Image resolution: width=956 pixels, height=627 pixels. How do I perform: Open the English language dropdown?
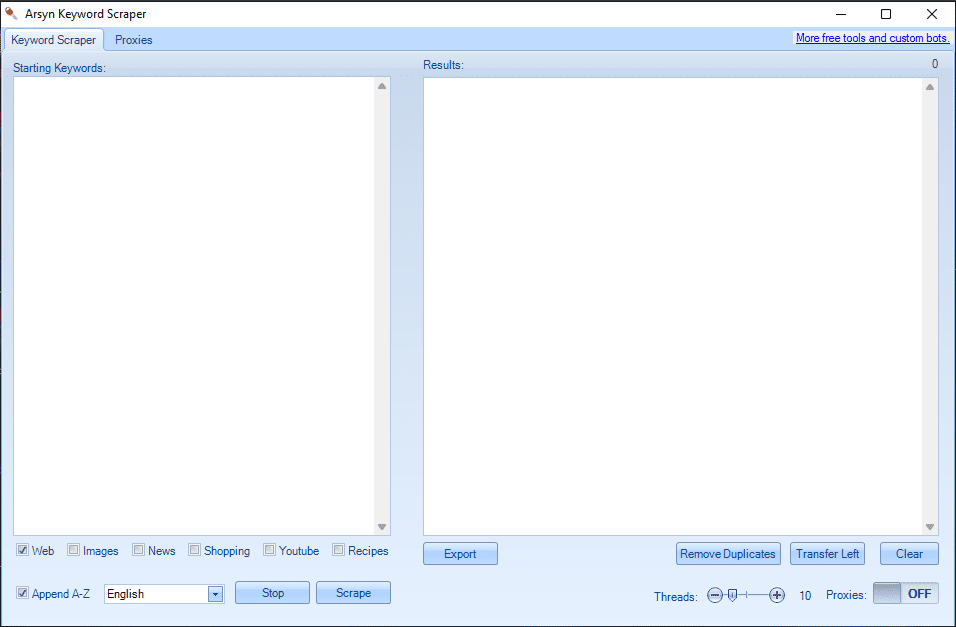(215, 594)
